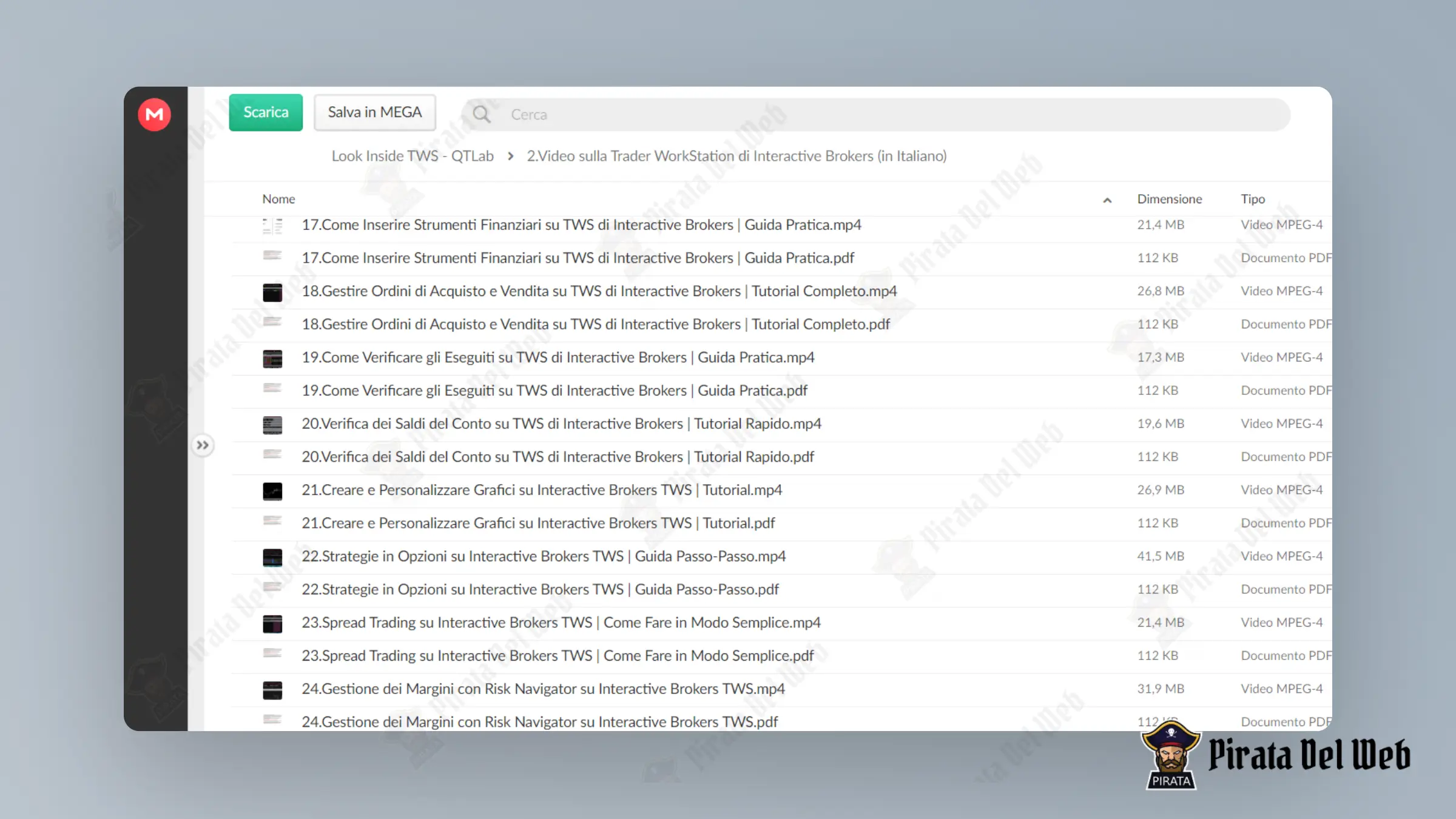Select 21.Creare e Personalizzare Grafici Tutorial.mp4
Screen dimensions: 1456x819
click(x=542, y=490)
